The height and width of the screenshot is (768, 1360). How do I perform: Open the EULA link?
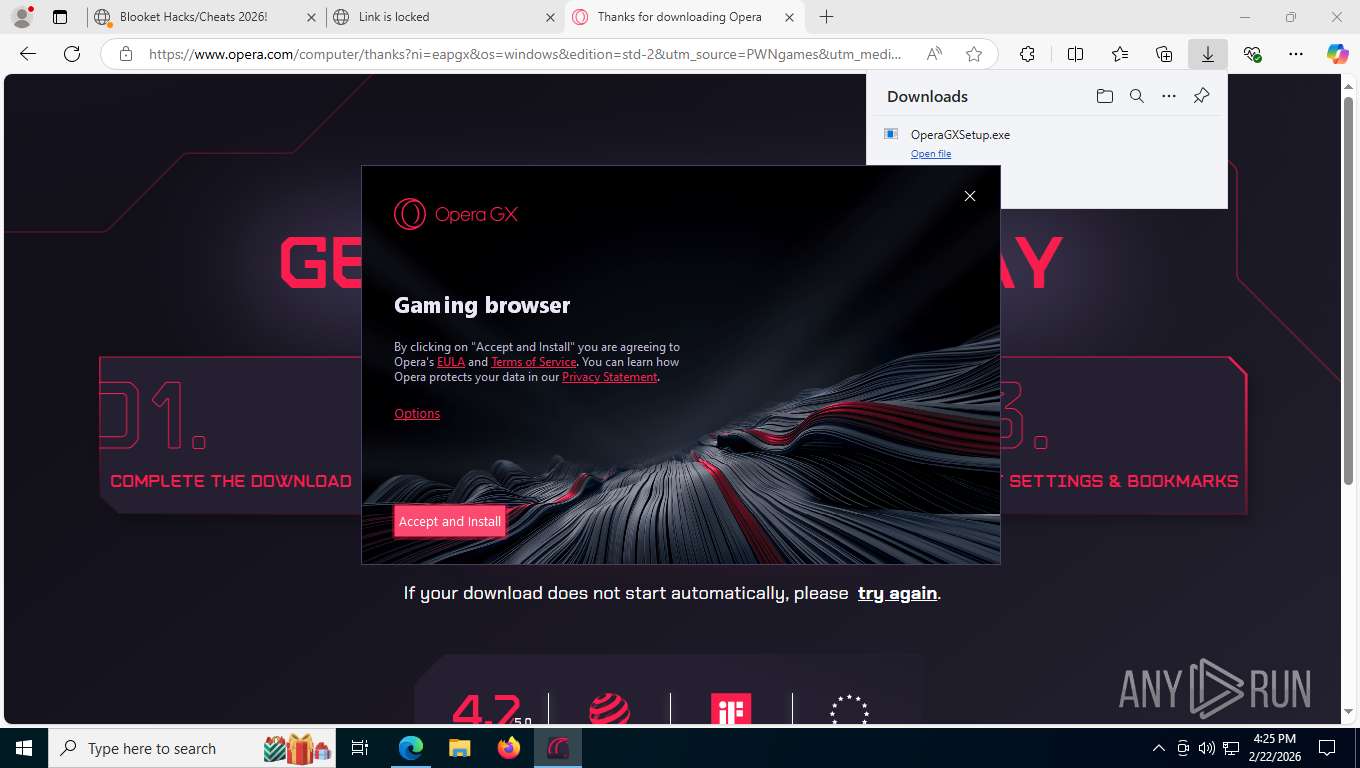pos(451,362)
